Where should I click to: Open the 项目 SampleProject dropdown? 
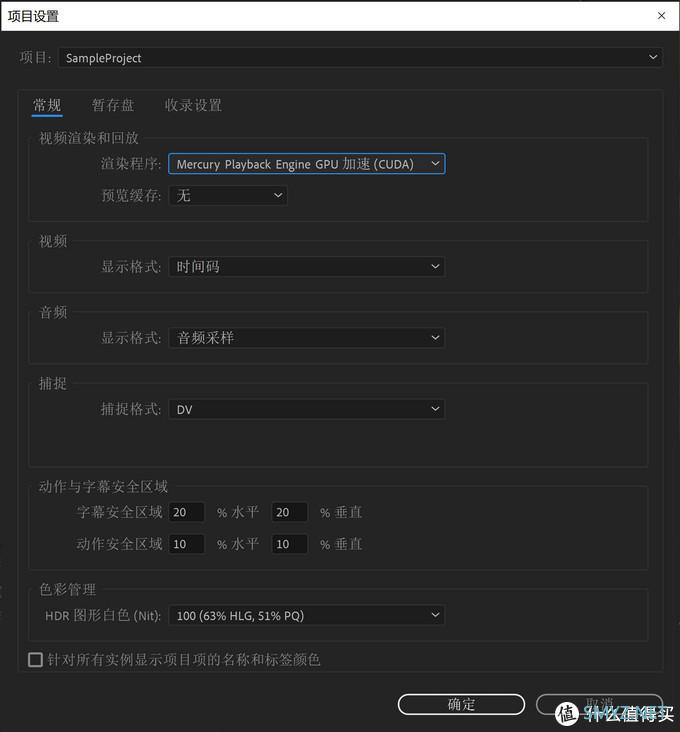(360, 58)
